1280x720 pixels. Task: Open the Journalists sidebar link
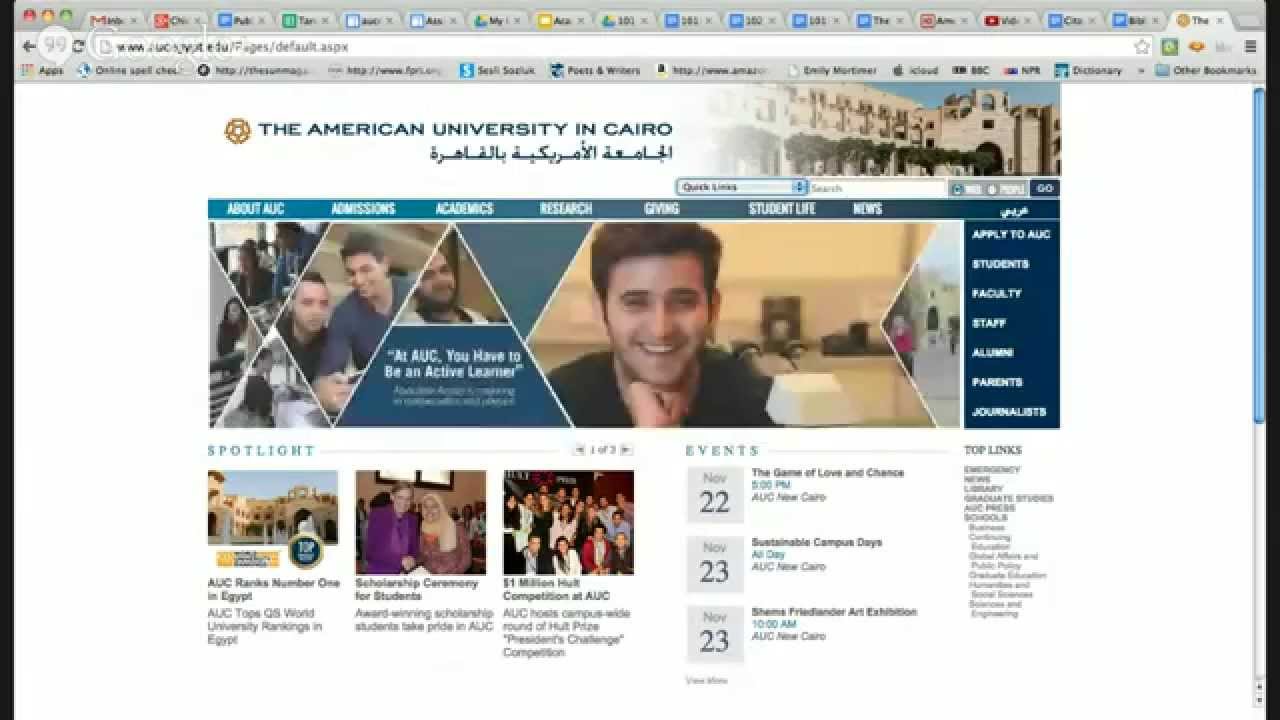[1008, 411]
